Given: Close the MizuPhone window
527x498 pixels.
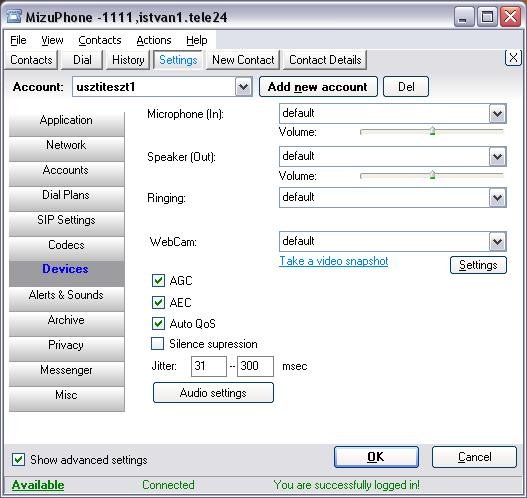Looking at the screenshot, I should click(x=510, y=17).
